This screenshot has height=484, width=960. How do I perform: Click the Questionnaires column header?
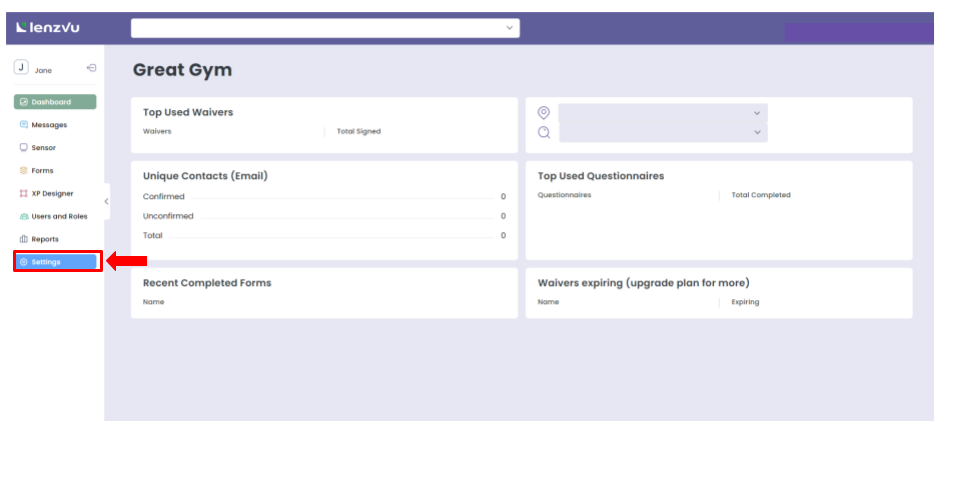564,195
